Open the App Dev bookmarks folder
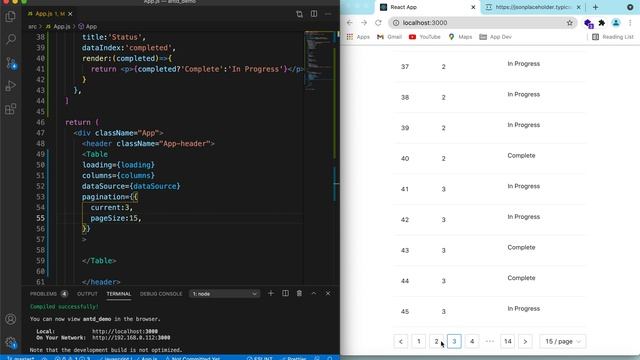Viewport: 640px width, 360px height. [x=496, y=37]
